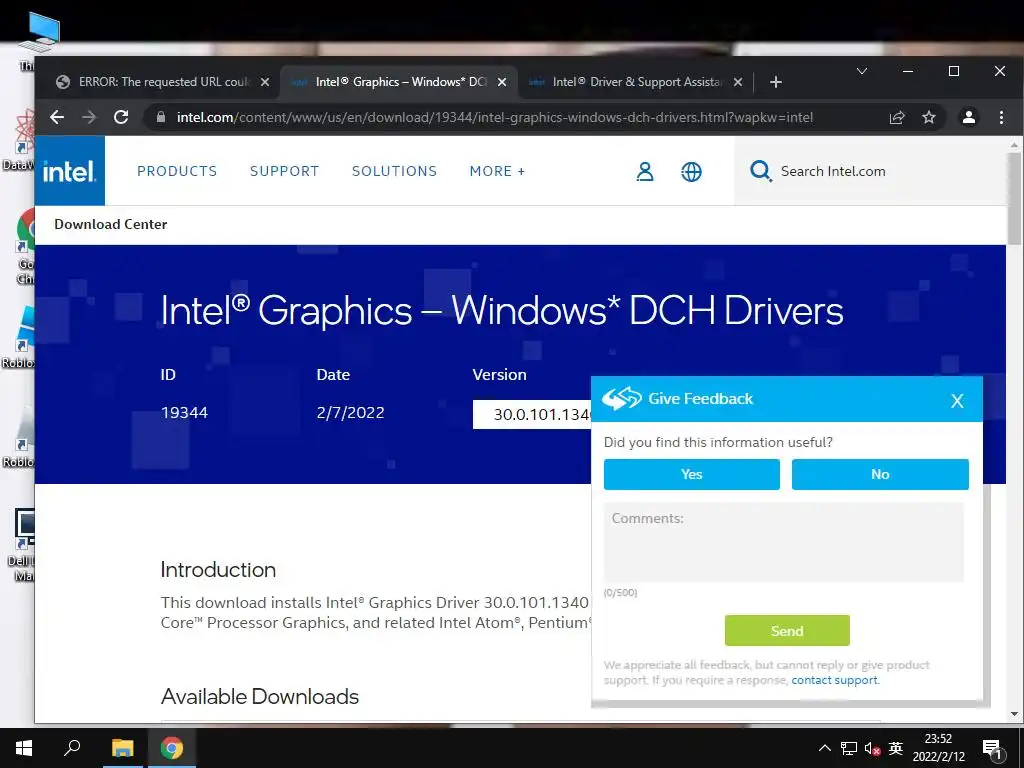Click the ID value 19344
The image size is (1024, 768).
click(184, 413)
